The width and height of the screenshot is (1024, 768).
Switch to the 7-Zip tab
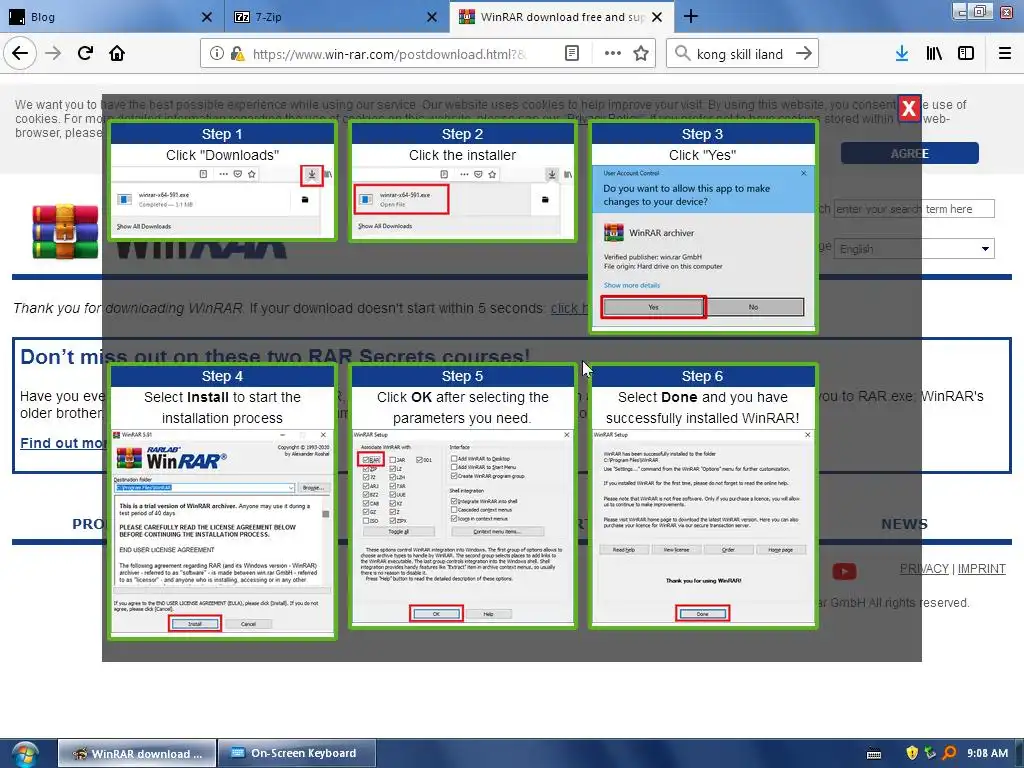click(x=336, y=17)
